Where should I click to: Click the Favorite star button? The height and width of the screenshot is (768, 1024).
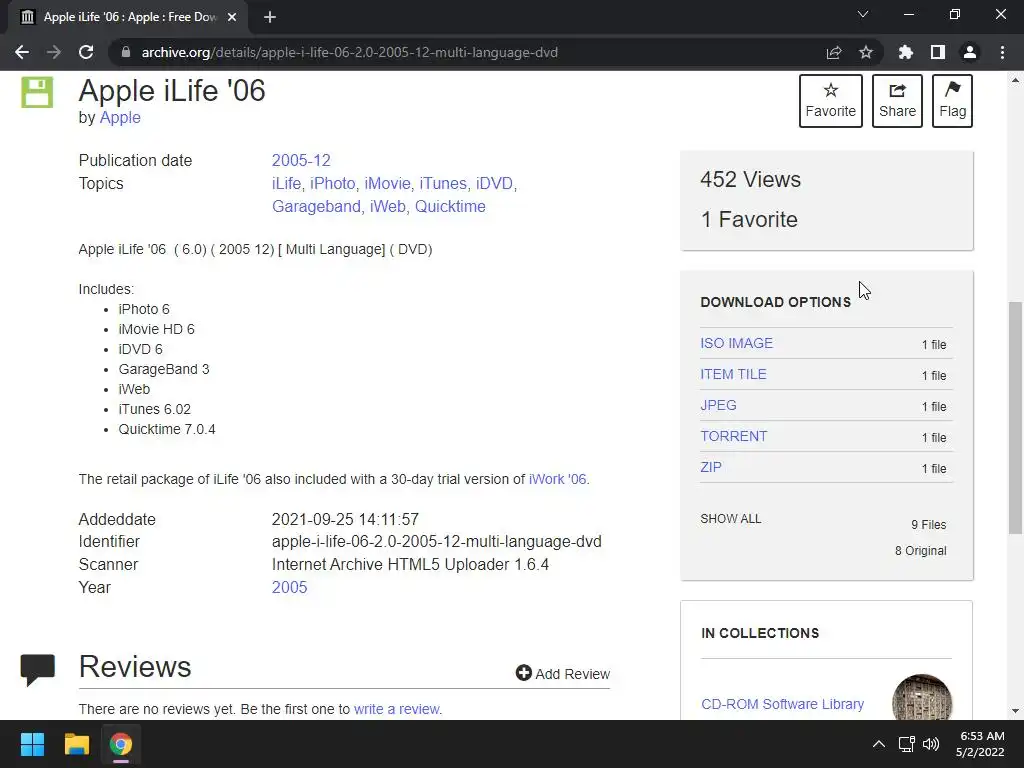(x=831, y=101)
